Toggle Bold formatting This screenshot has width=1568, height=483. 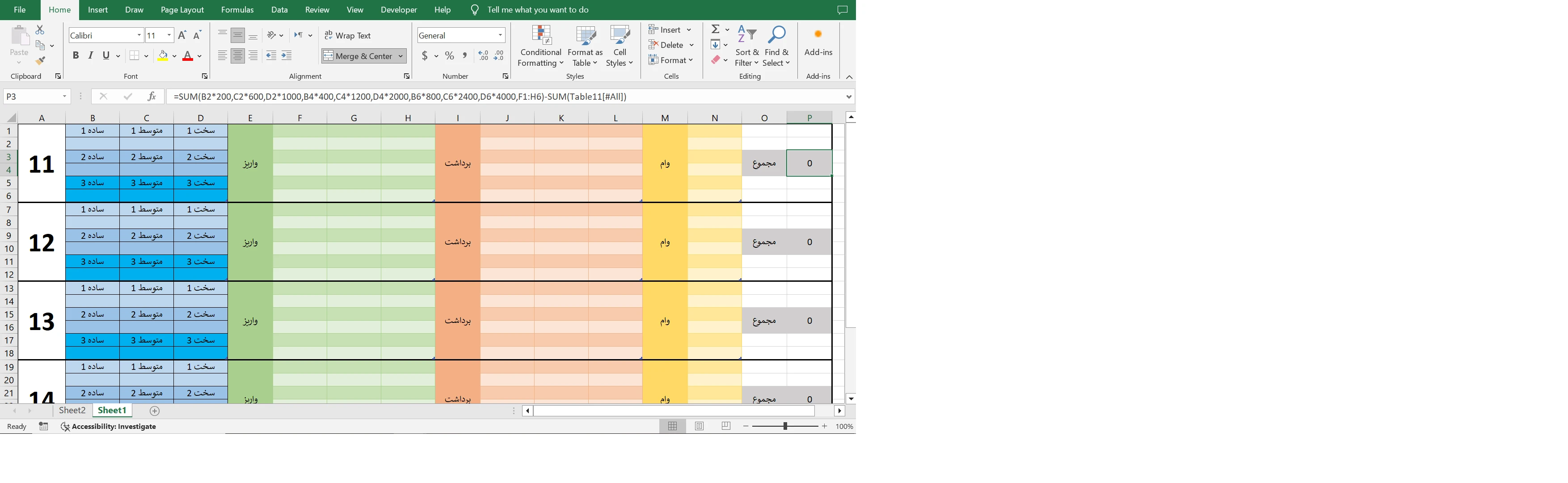pos(76,55)
